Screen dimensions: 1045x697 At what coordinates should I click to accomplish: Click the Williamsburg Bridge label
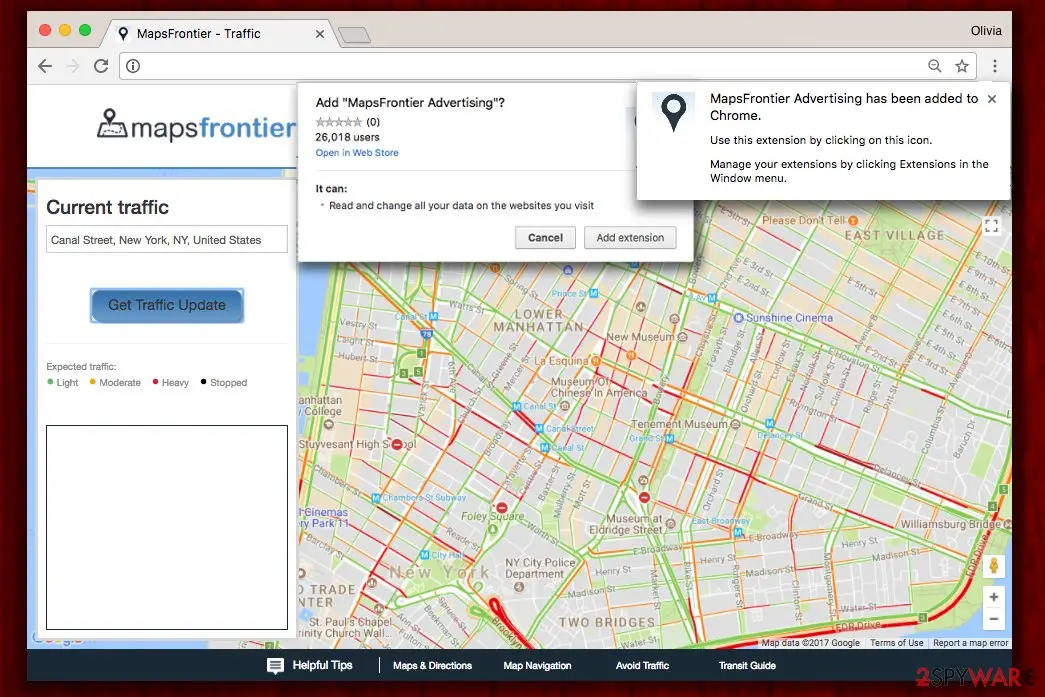point(952,524)
